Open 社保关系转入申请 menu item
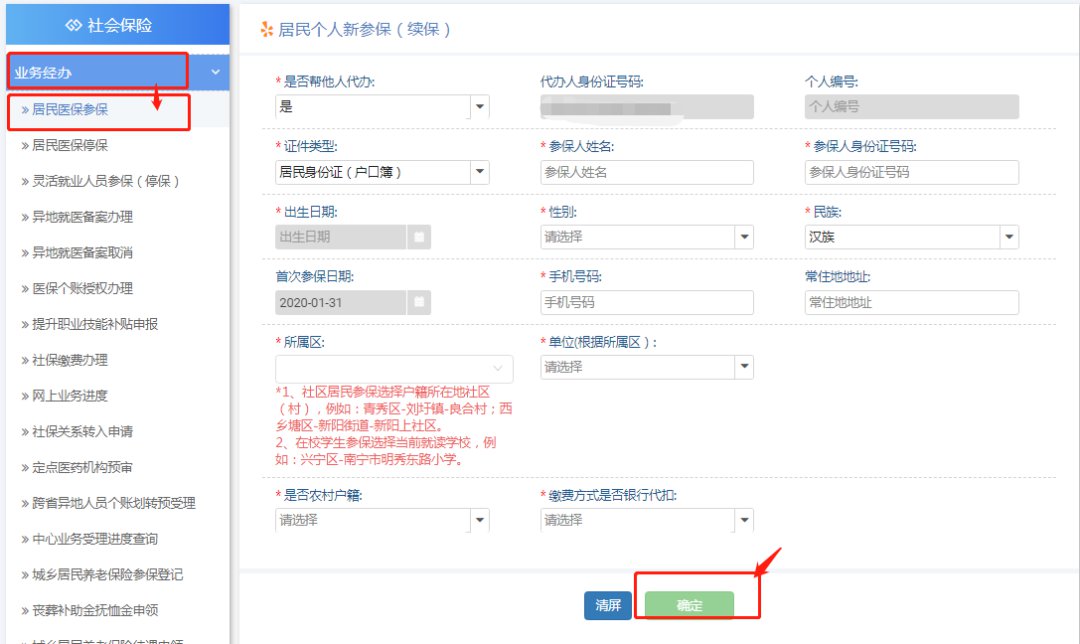1080x644 pixels. pos(76,432)
